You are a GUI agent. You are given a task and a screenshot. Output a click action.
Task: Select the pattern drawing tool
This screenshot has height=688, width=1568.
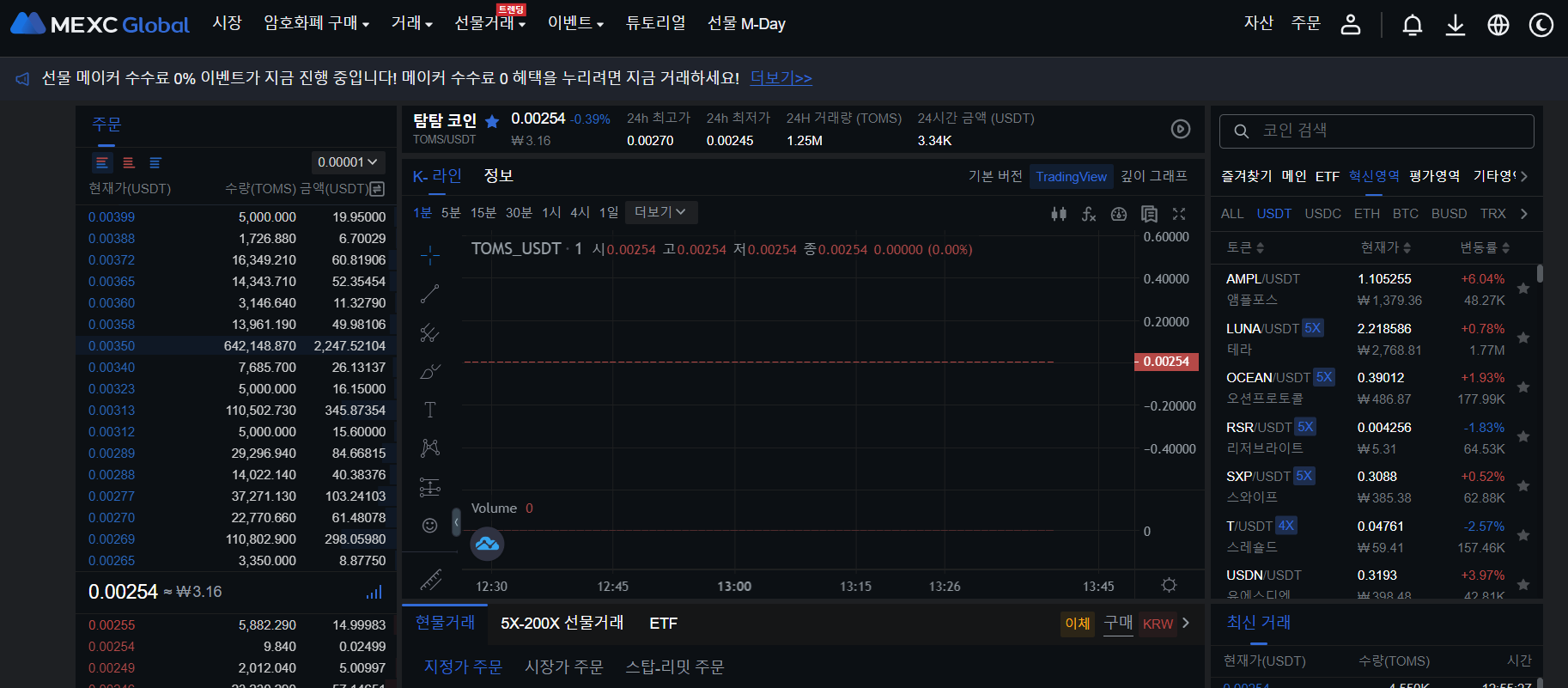(x=430, y=448)
